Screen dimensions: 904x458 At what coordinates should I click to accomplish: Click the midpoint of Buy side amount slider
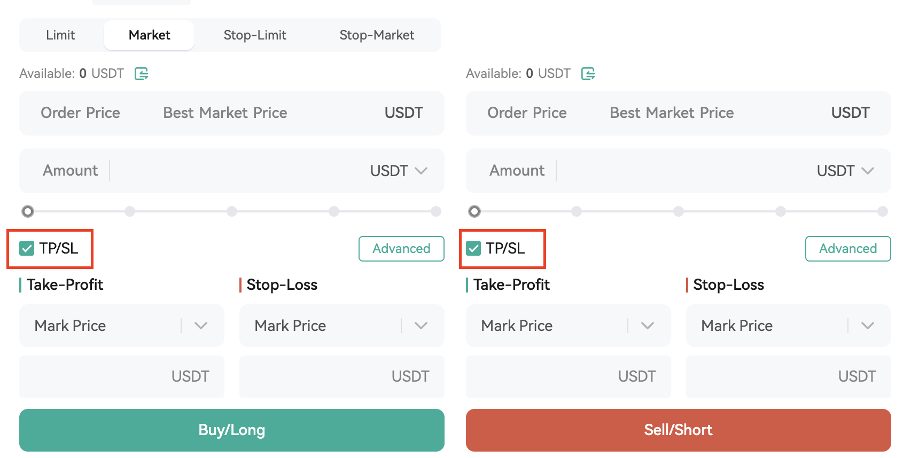(232, 211)
